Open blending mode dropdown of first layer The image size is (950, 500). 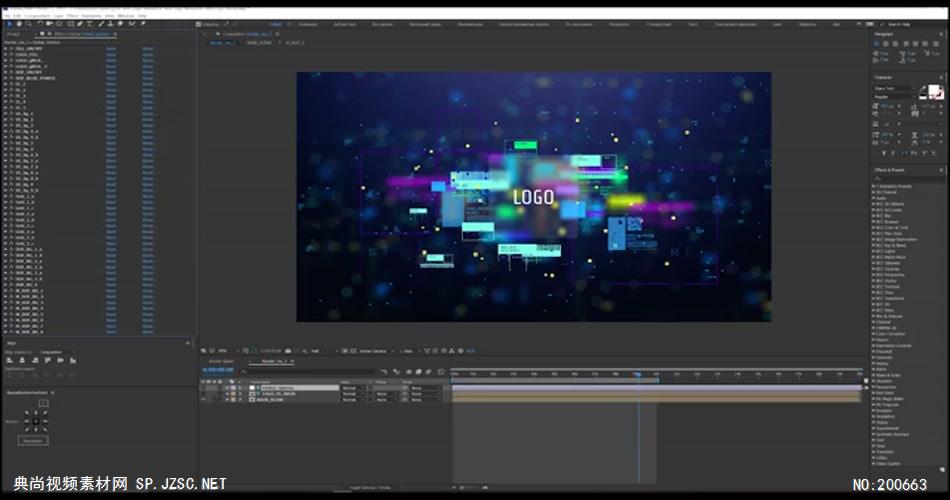[353, 388]
